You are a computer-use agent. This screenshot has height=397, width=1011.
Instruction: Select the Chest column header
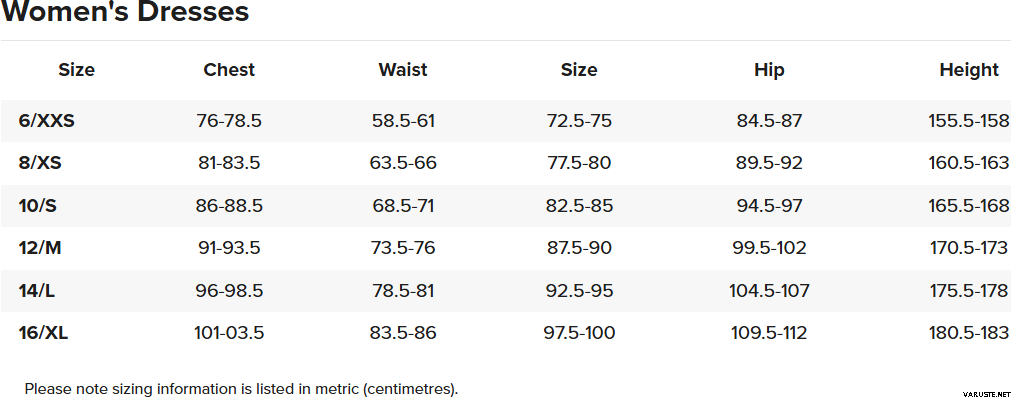pyautogui.click(x=229, y=70)
